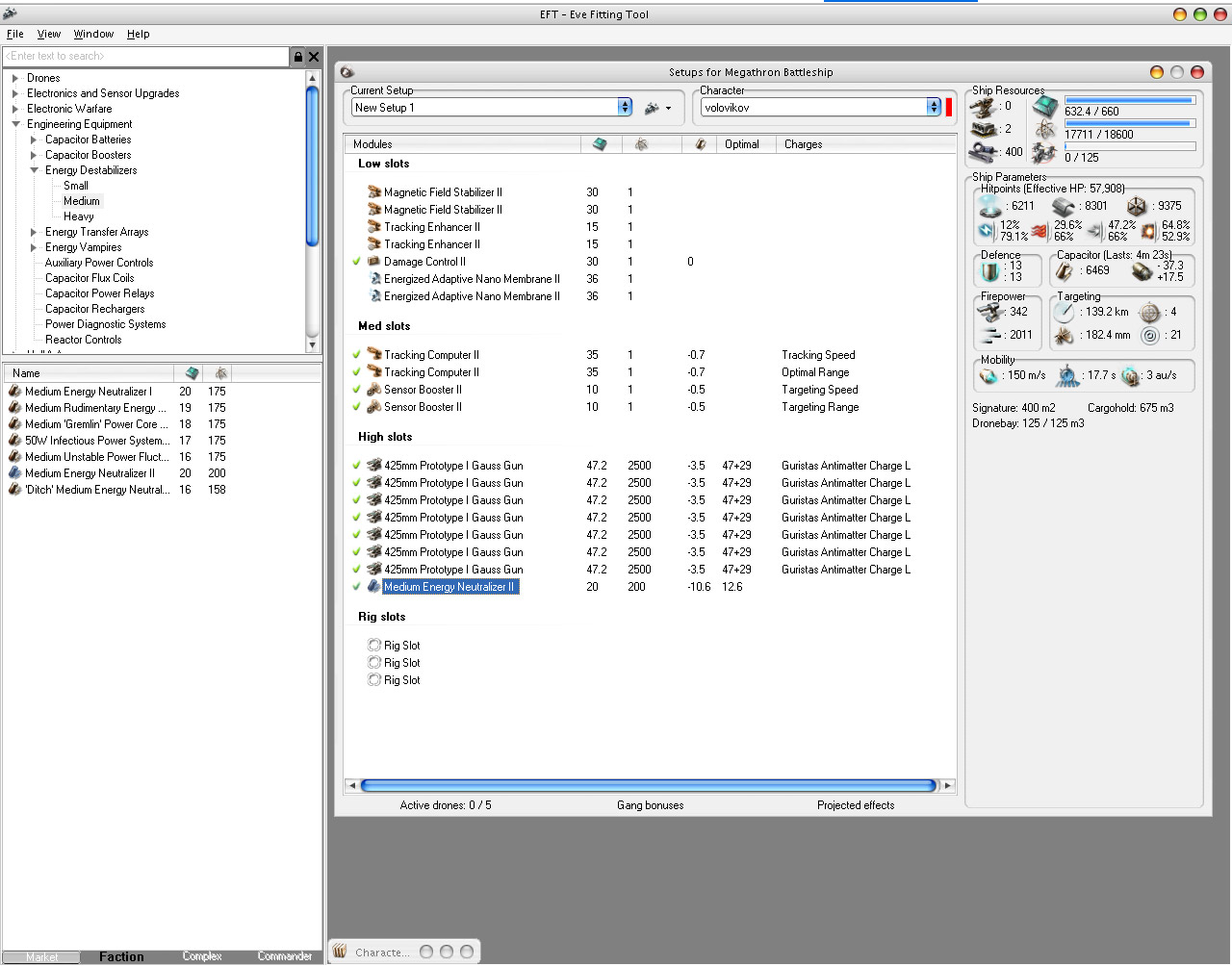Click the search text input field

(145, 57)
